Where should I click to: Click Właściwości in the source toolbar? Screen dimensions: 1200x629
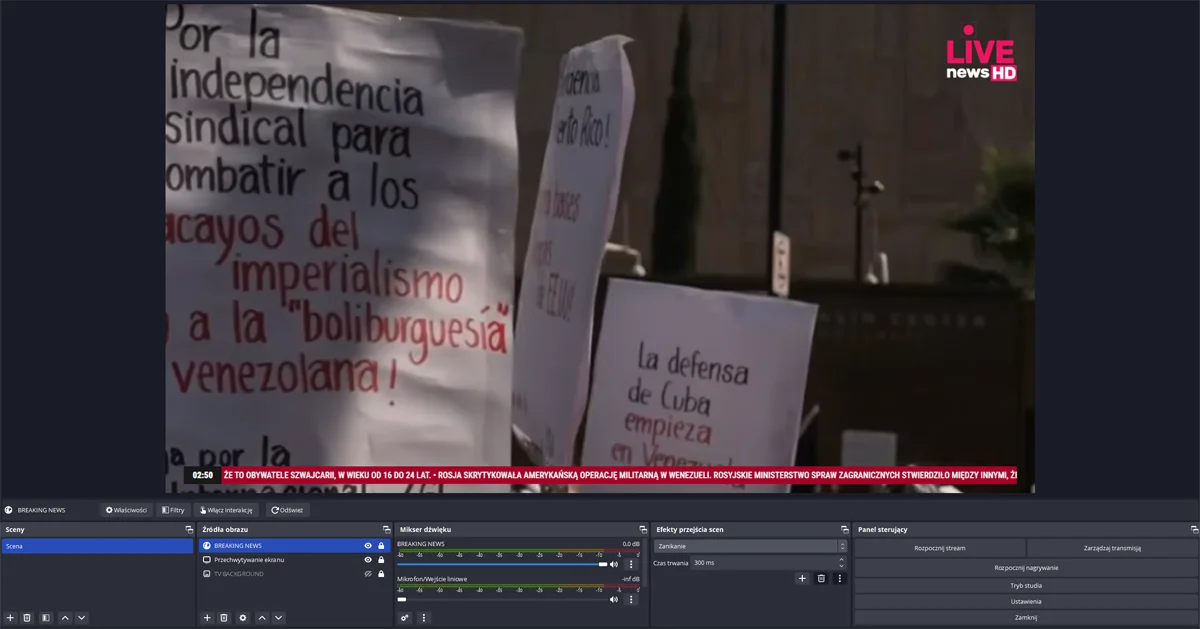pyautogui.click(x=127, y=510)
